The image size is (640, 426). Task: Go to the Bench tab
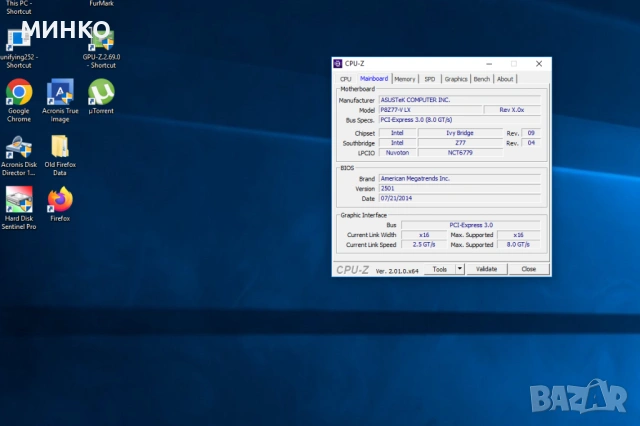[x=482, y=79]
